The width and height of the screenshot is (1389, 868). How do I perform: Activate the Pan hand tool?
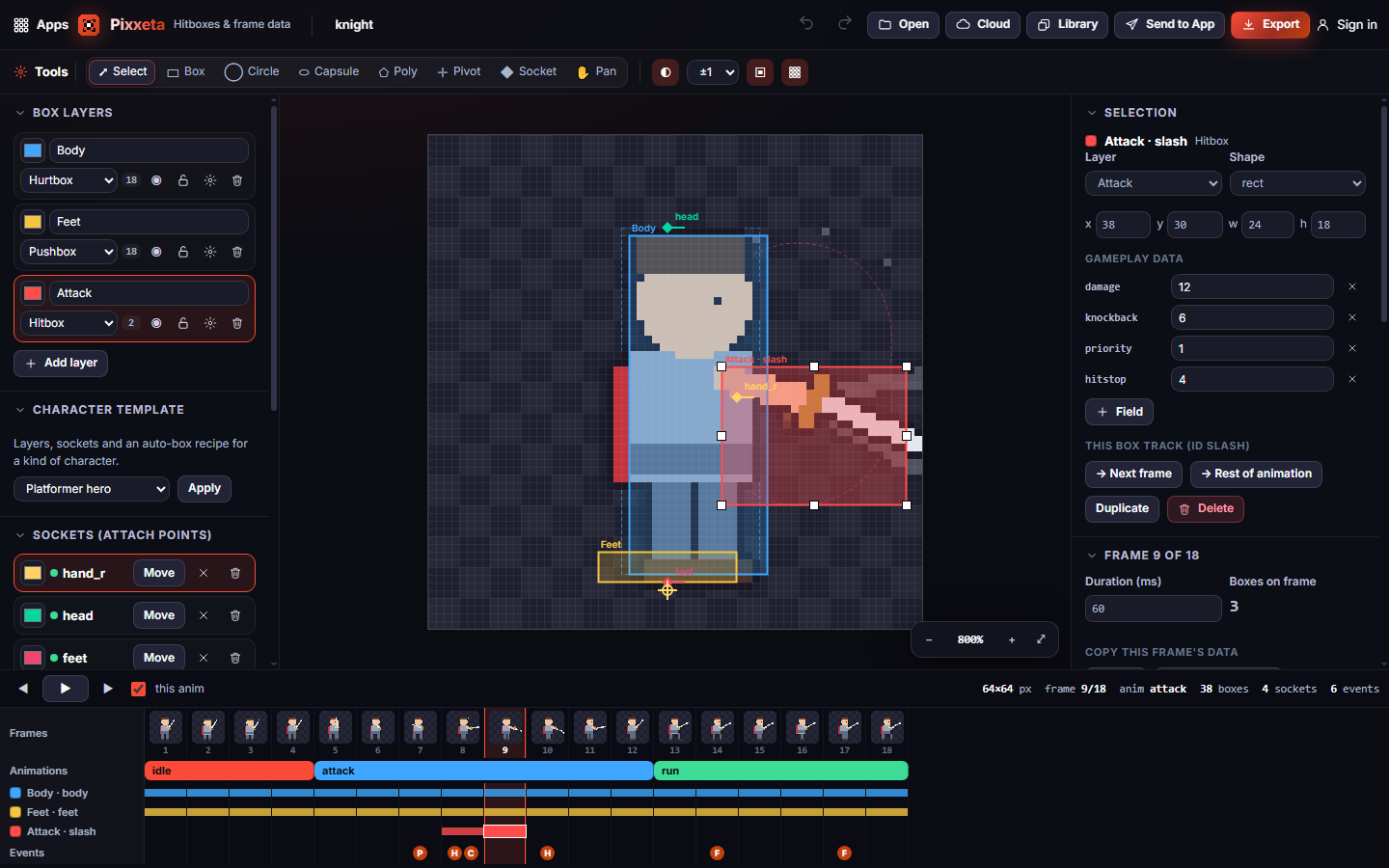pos(597,72)
